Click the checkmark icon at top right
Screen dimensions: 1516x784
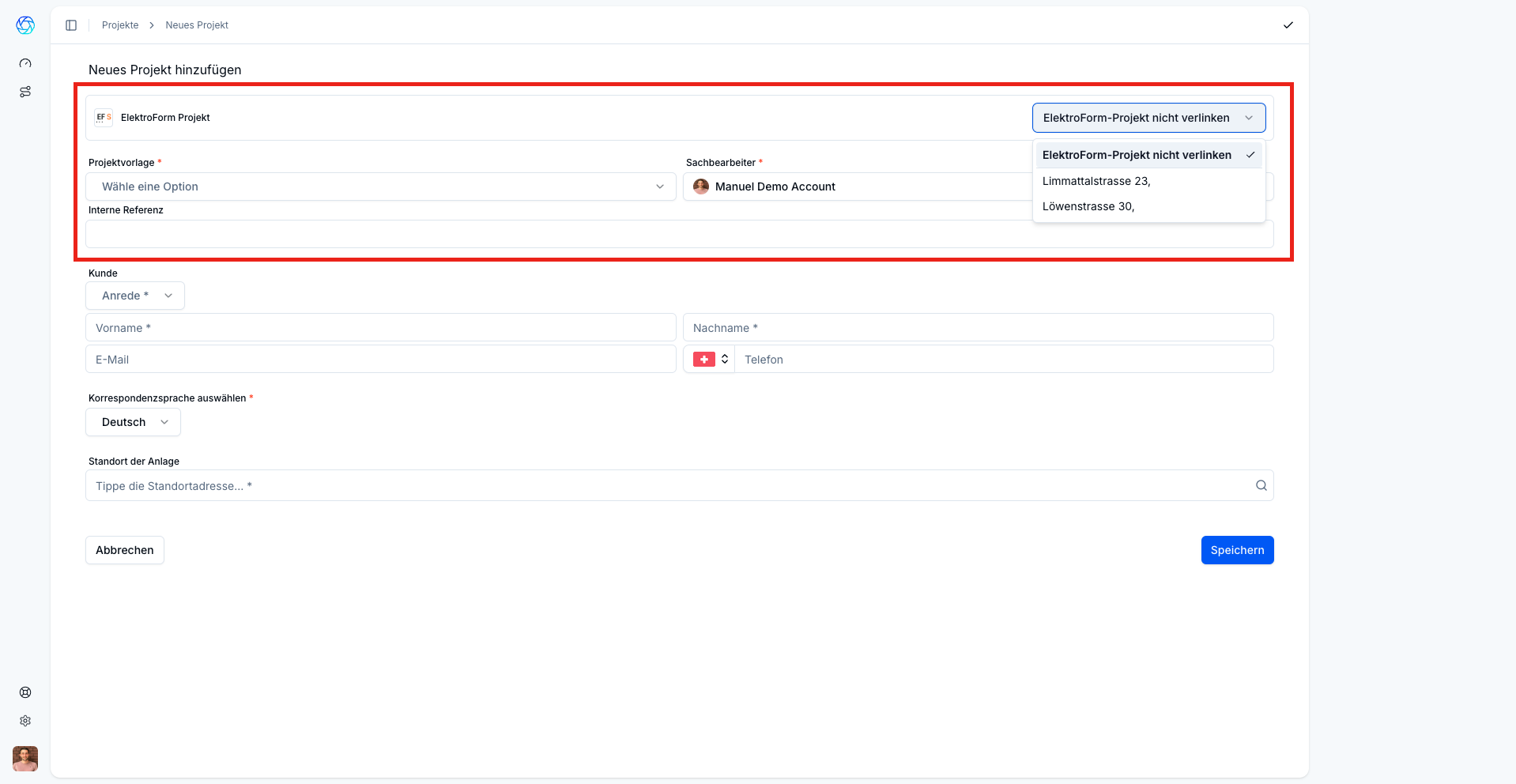click(1288, 25)
